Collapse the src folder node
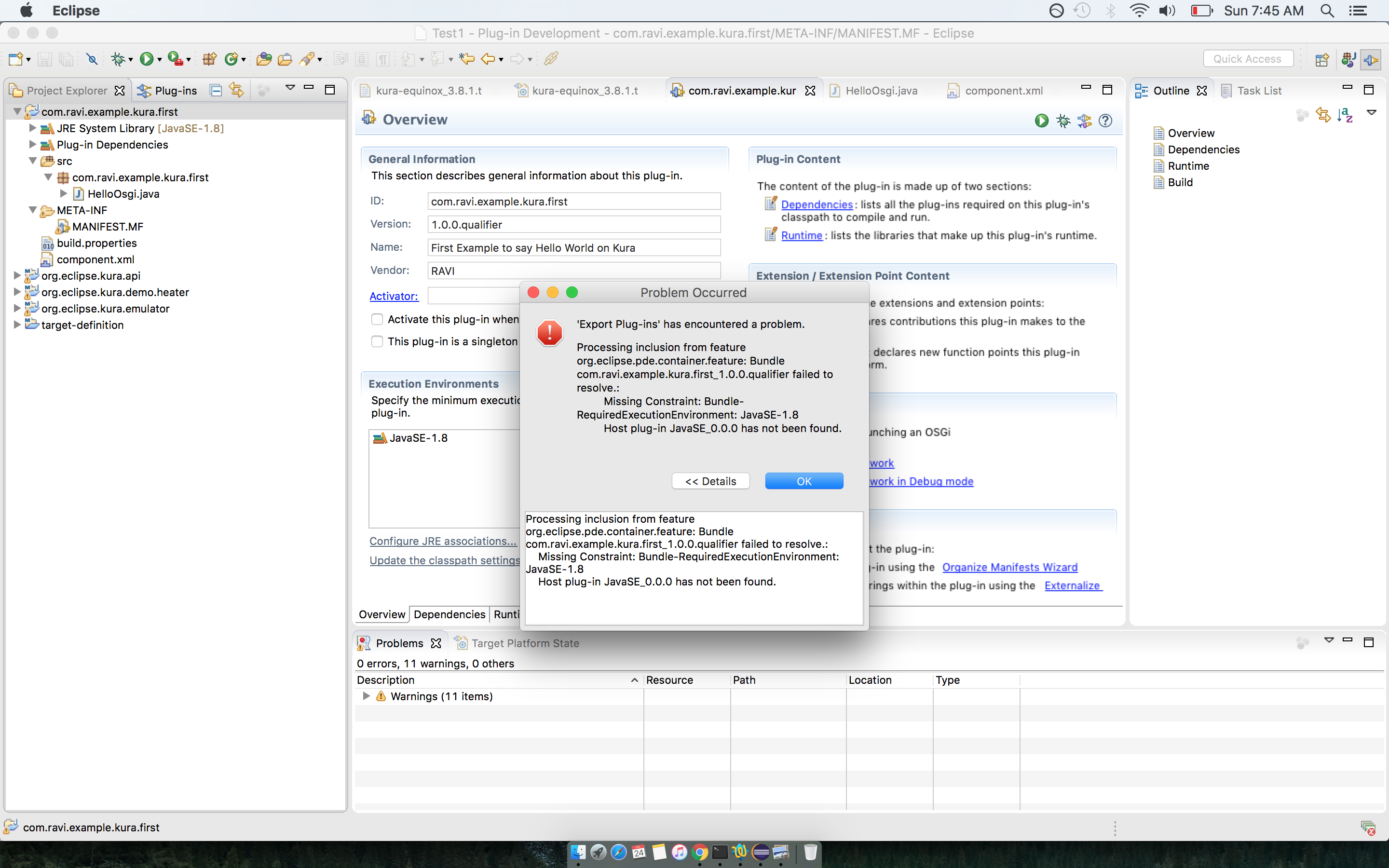Screen dimensions: 1389x868 (x=33, y=161)
